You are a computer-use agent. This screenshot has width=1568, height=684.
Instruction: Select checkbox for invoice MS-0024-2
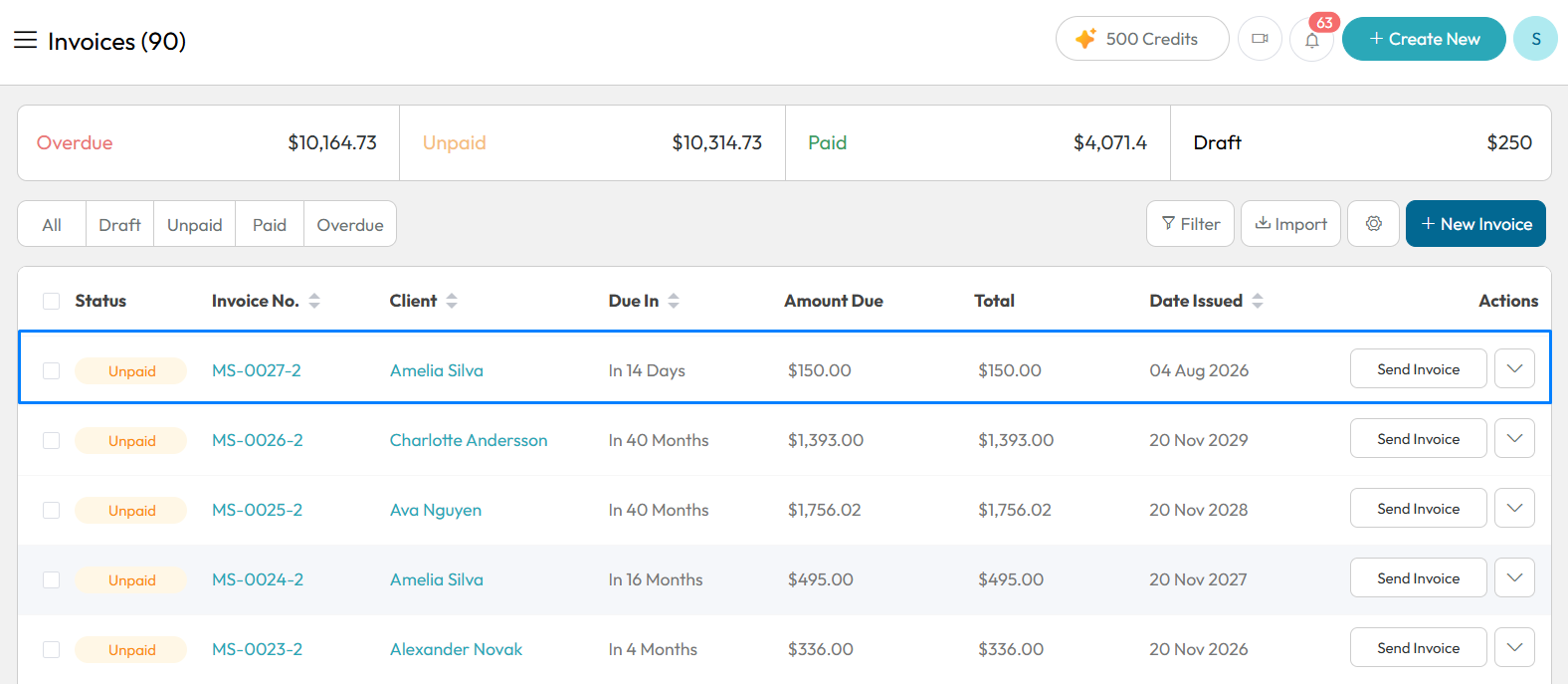pyautogui.click(x=51, y=579)
